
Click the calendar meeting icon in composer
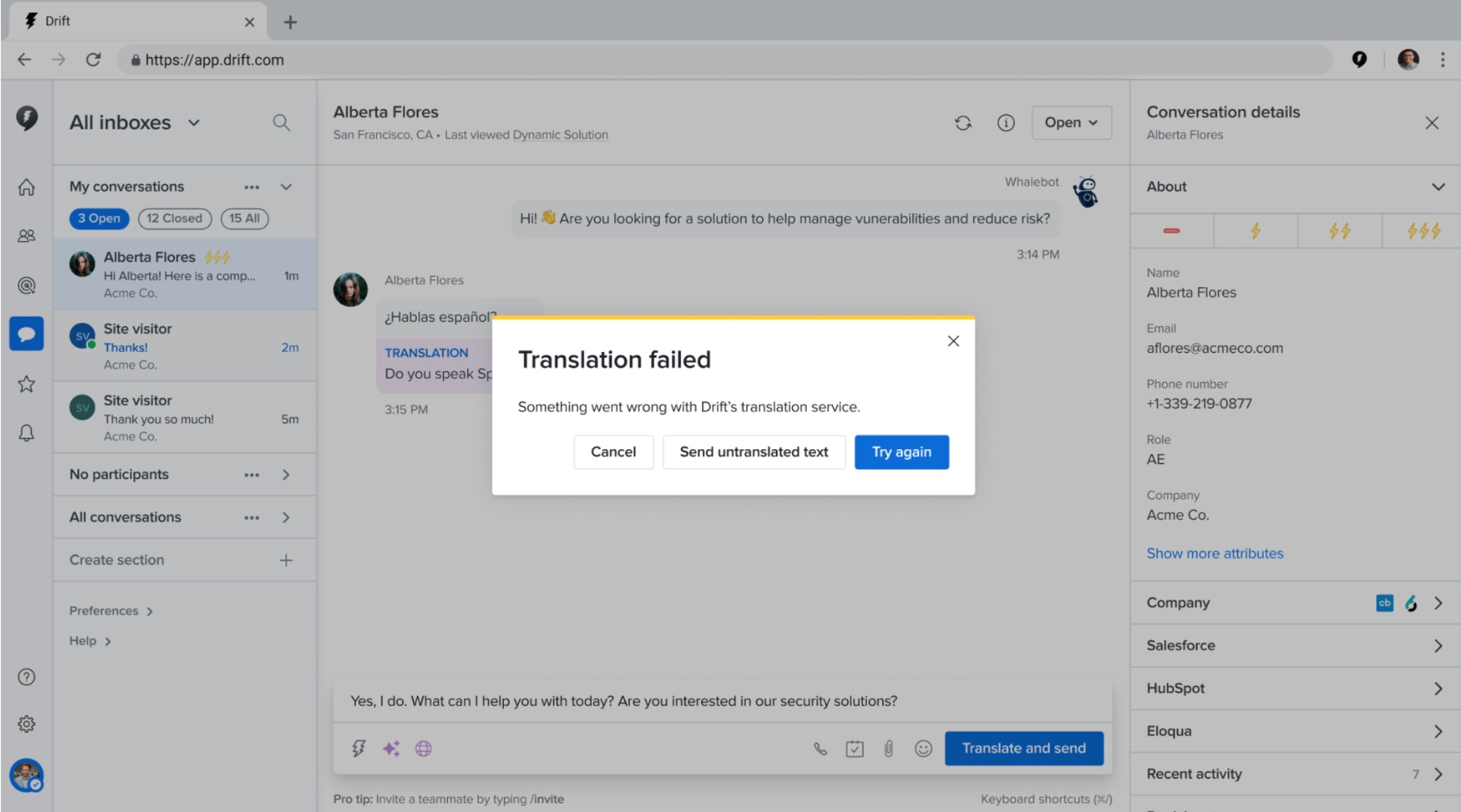pyautogui.click(x=855, y=748)
